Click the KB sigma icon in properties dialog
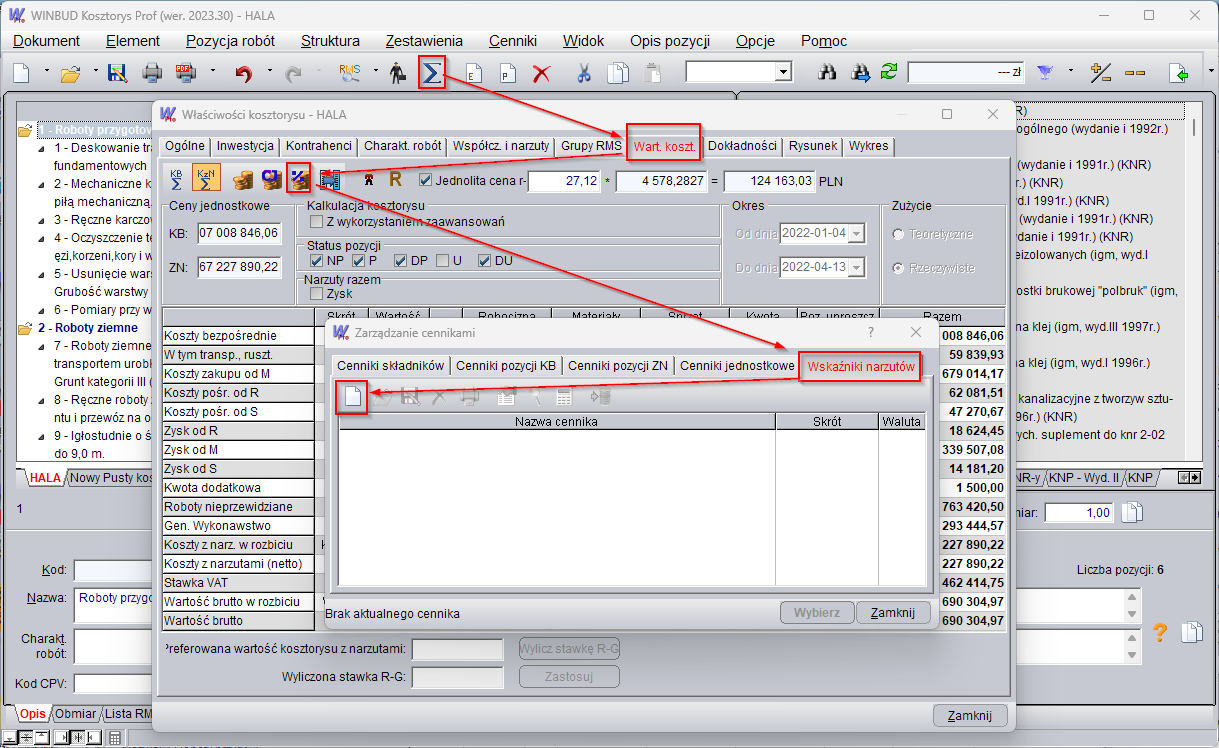 coord(177,179)
